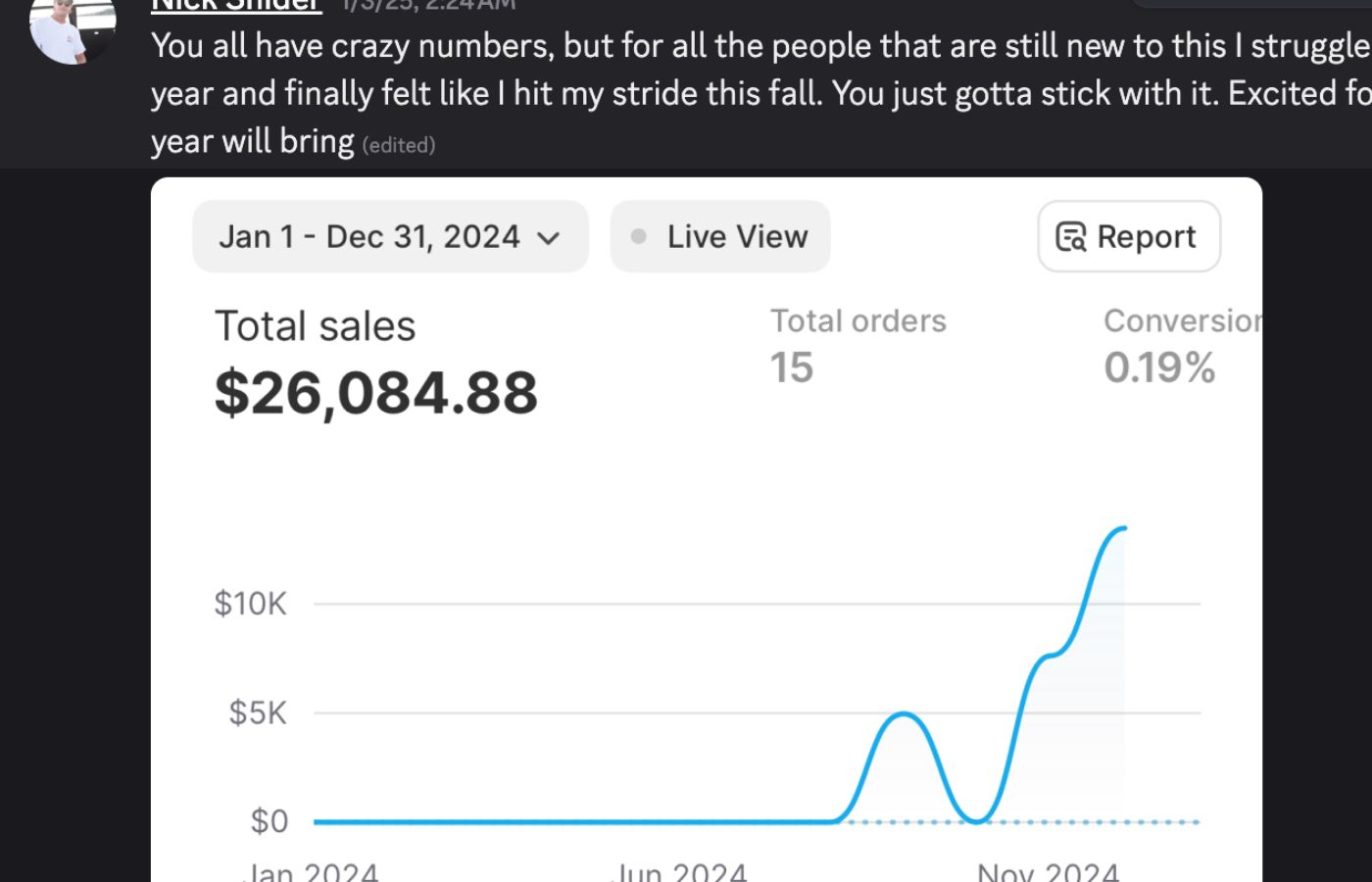The height and width of the screenshot is (882, 1372).
Task: Open the Report button
Action: coord(1129,236)
